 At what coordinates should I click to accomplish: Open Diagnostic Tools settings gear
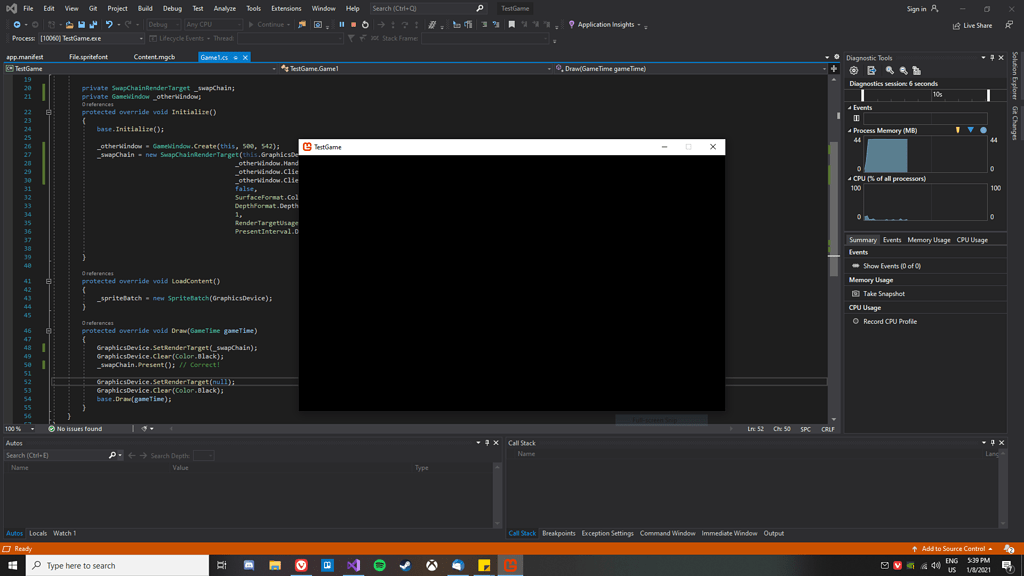pos(854,71)
